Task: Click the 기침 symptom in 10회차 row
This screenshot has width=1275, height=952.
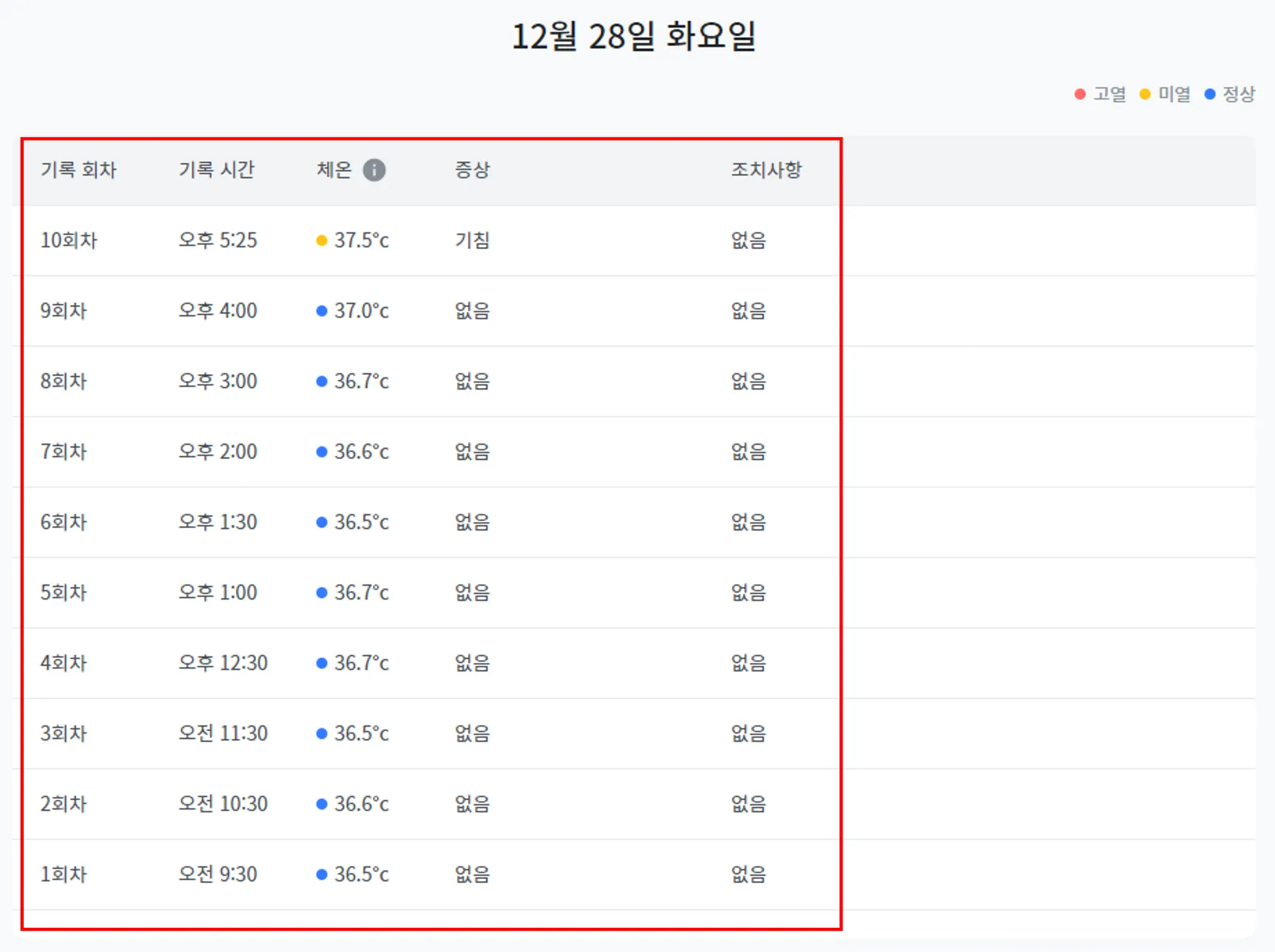Action: [x=472, y=240]
